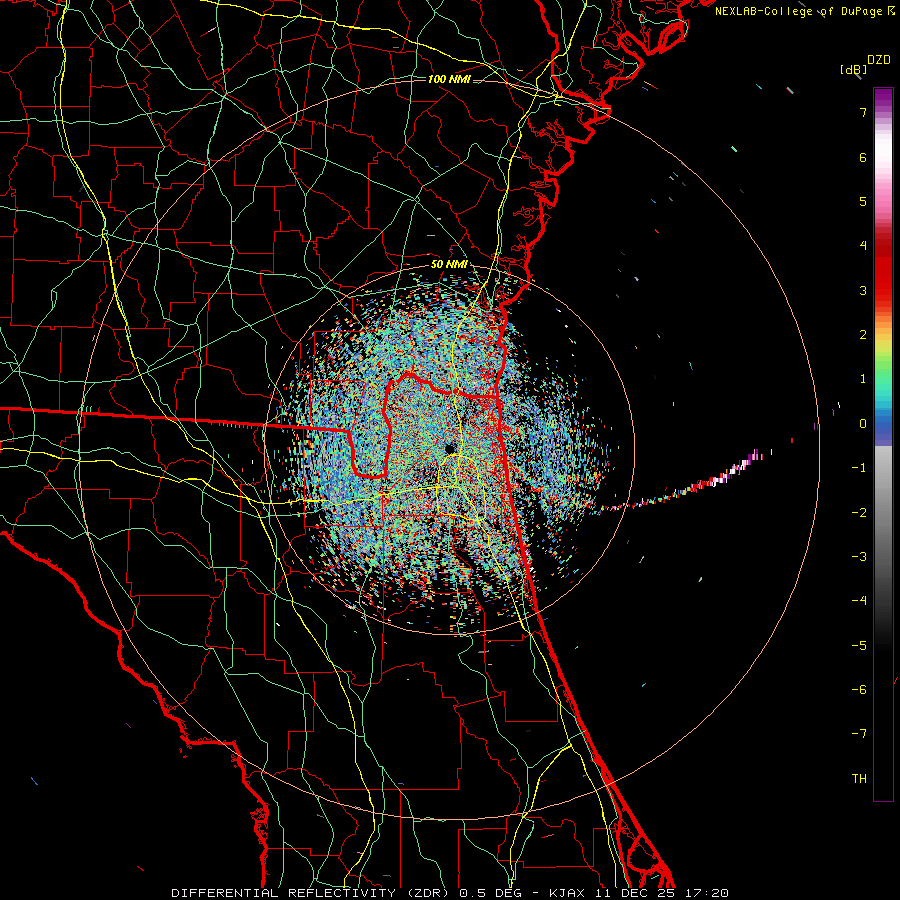Viewport: 900px width, 900px height.
Task: Click the 6 value on the colorbar scale
Action: pyautogui.click(x=863, y=157)
